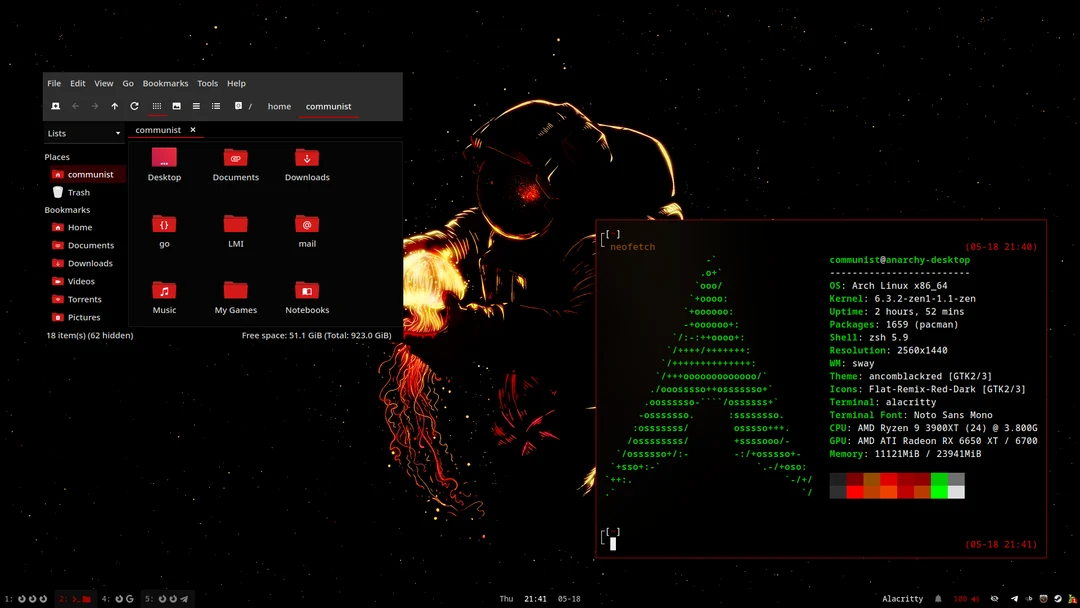Open the Places item for communist
1080x608 pixels.
click(91, 173)
